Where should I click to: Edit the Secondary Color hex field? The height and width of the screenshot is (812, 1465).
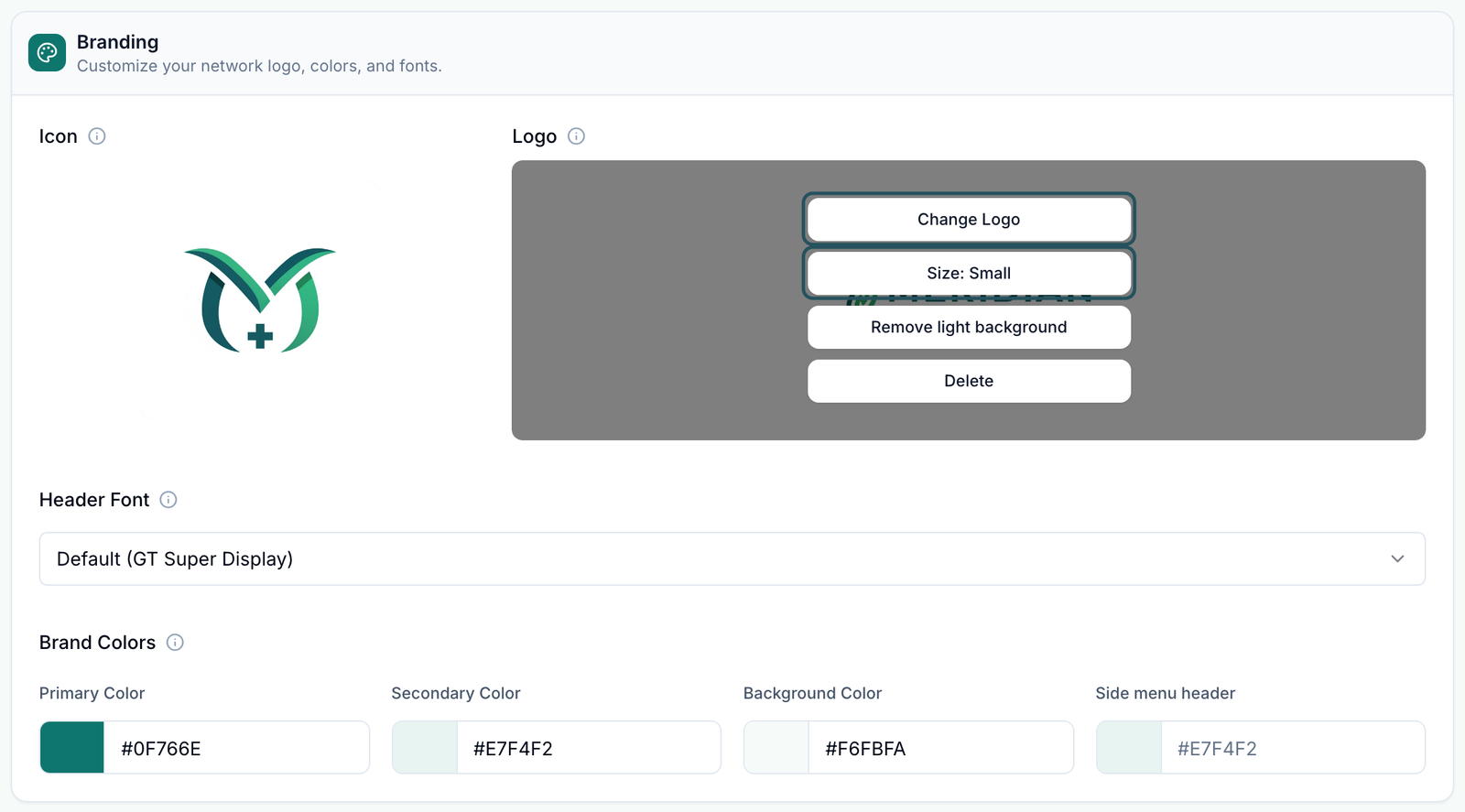589,748
